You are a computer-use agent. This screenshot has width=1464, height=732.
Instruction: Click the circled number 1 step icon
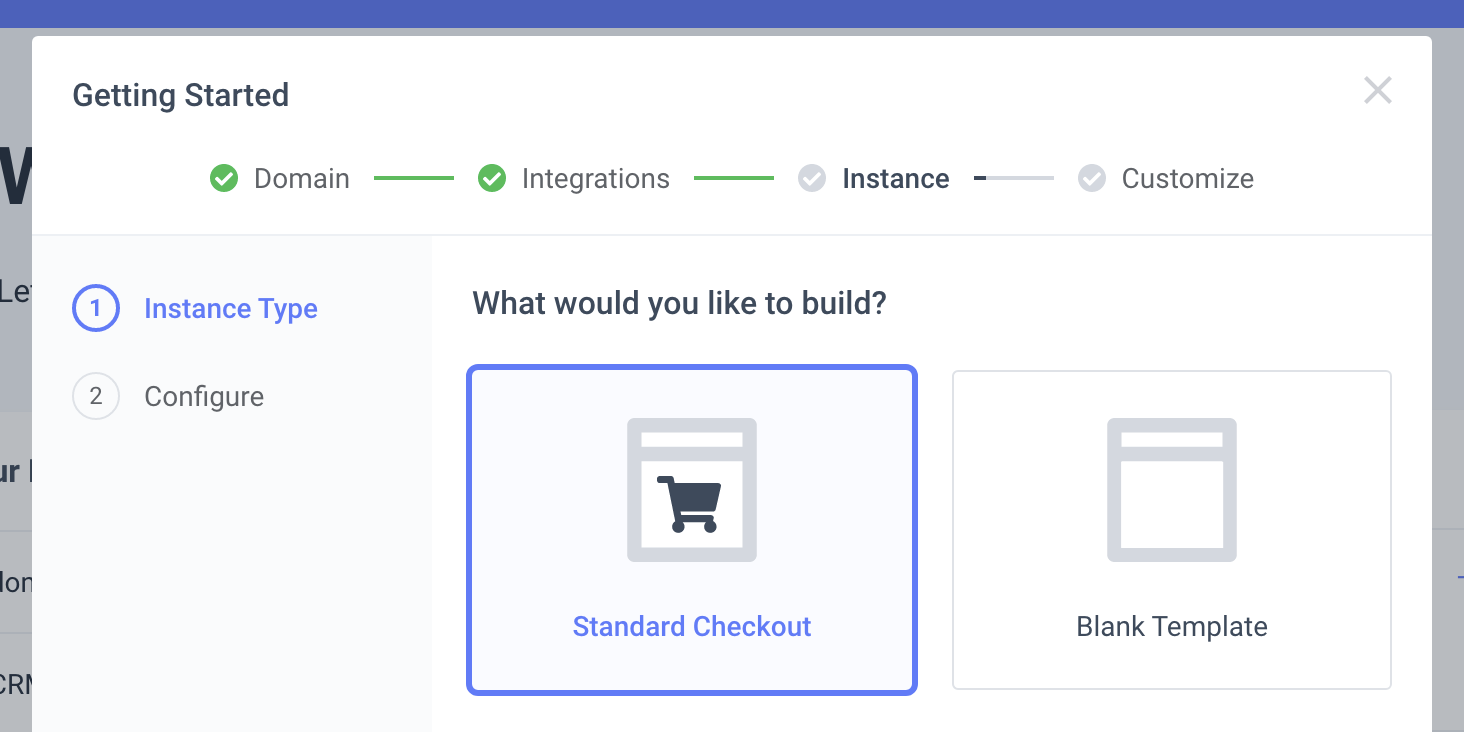pyautogui.click(x=96, y=309)
